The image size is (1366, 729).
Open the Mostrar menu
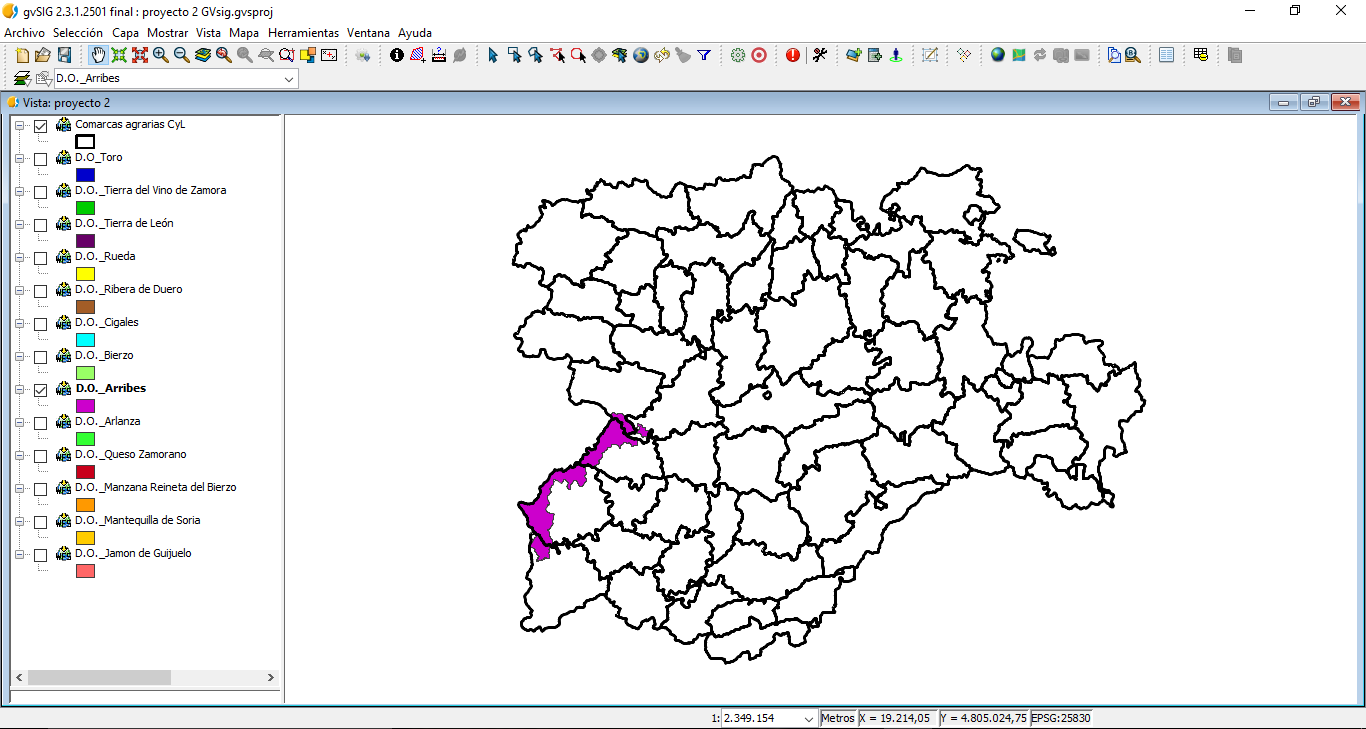[x=167, y=33]
